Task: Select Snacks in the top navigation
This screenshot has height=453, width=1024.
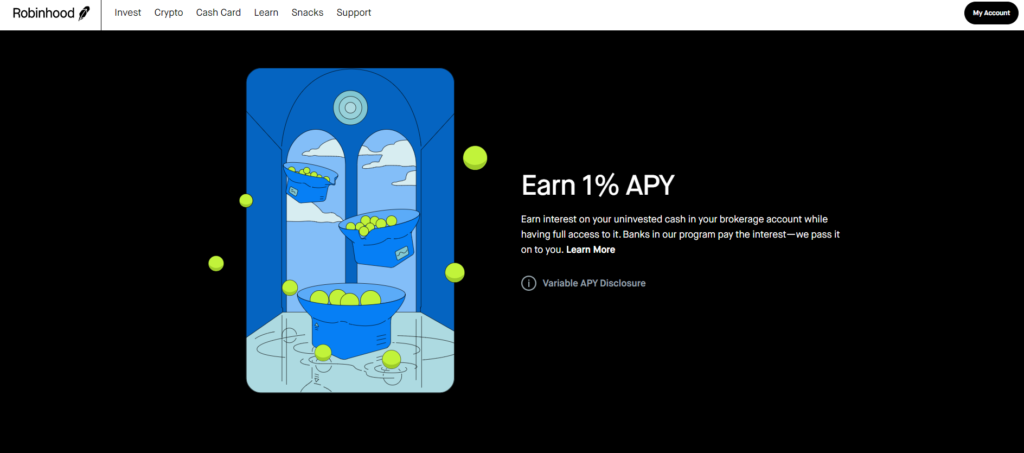Action: pyautogui.click(x=307, y=14)
